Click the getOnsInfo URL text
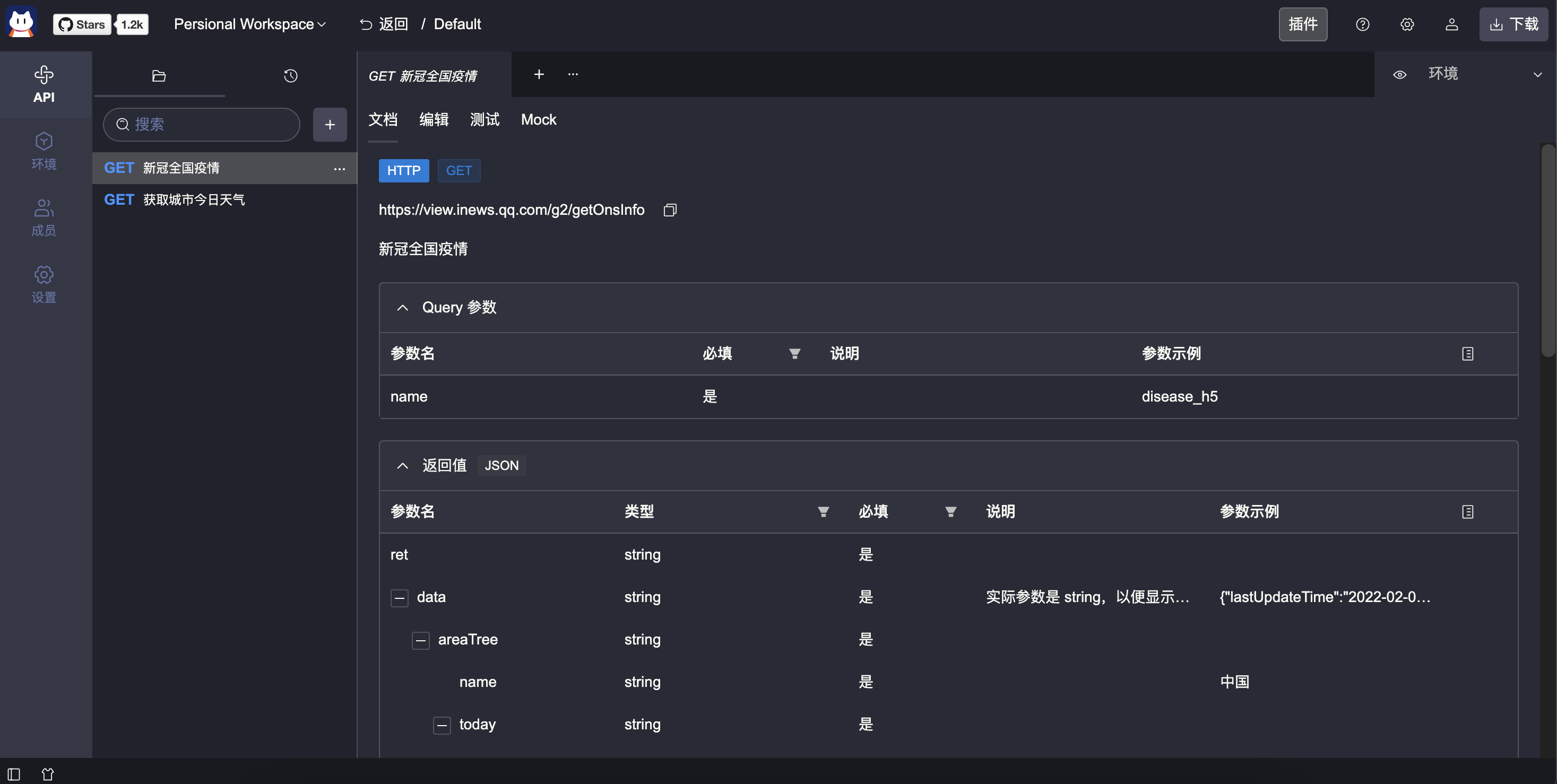The image size is (1557, 784). 512,210
